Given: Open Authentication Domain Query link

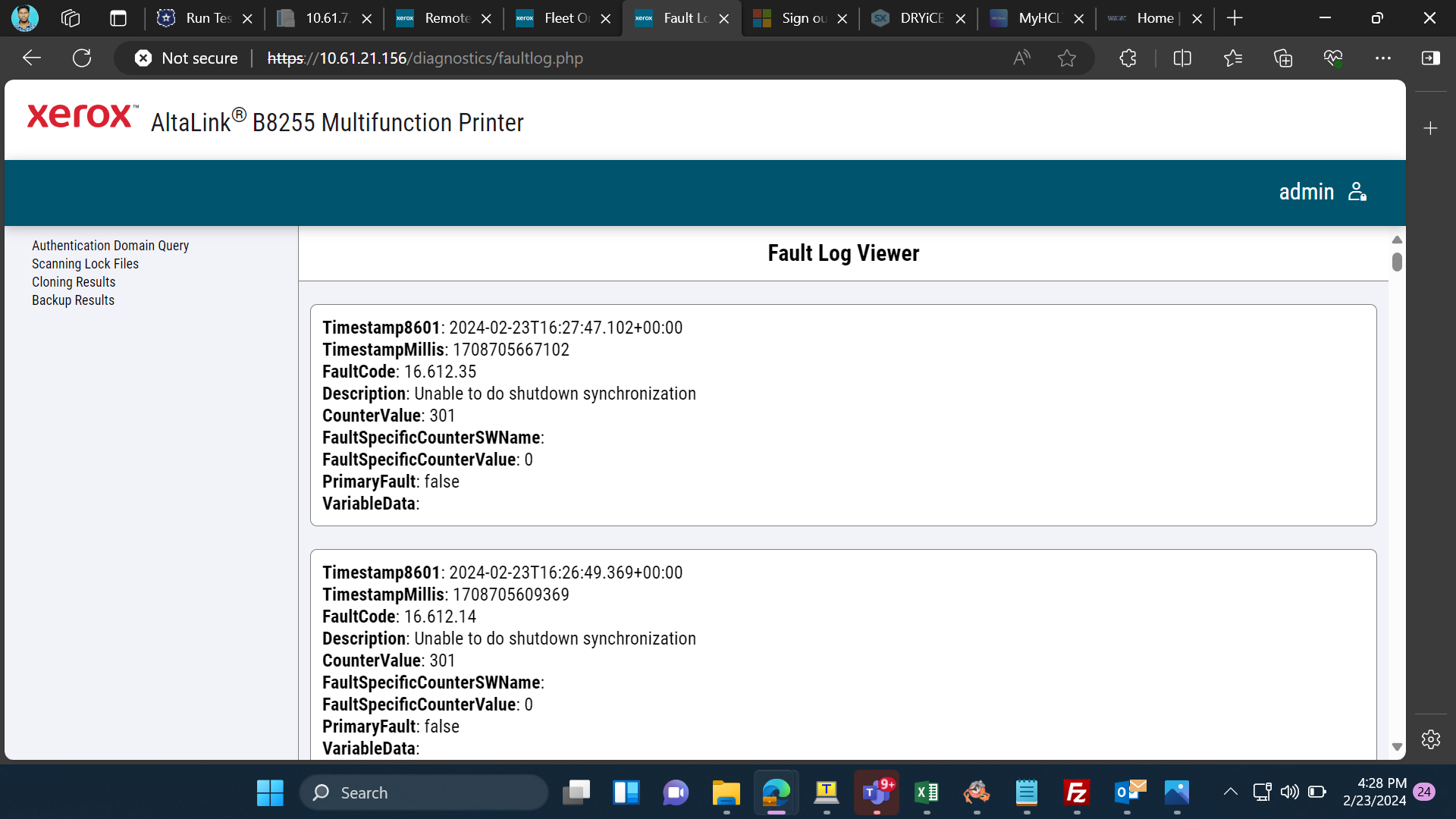Looking at the screenshot, I should click(x=110, y=246).
